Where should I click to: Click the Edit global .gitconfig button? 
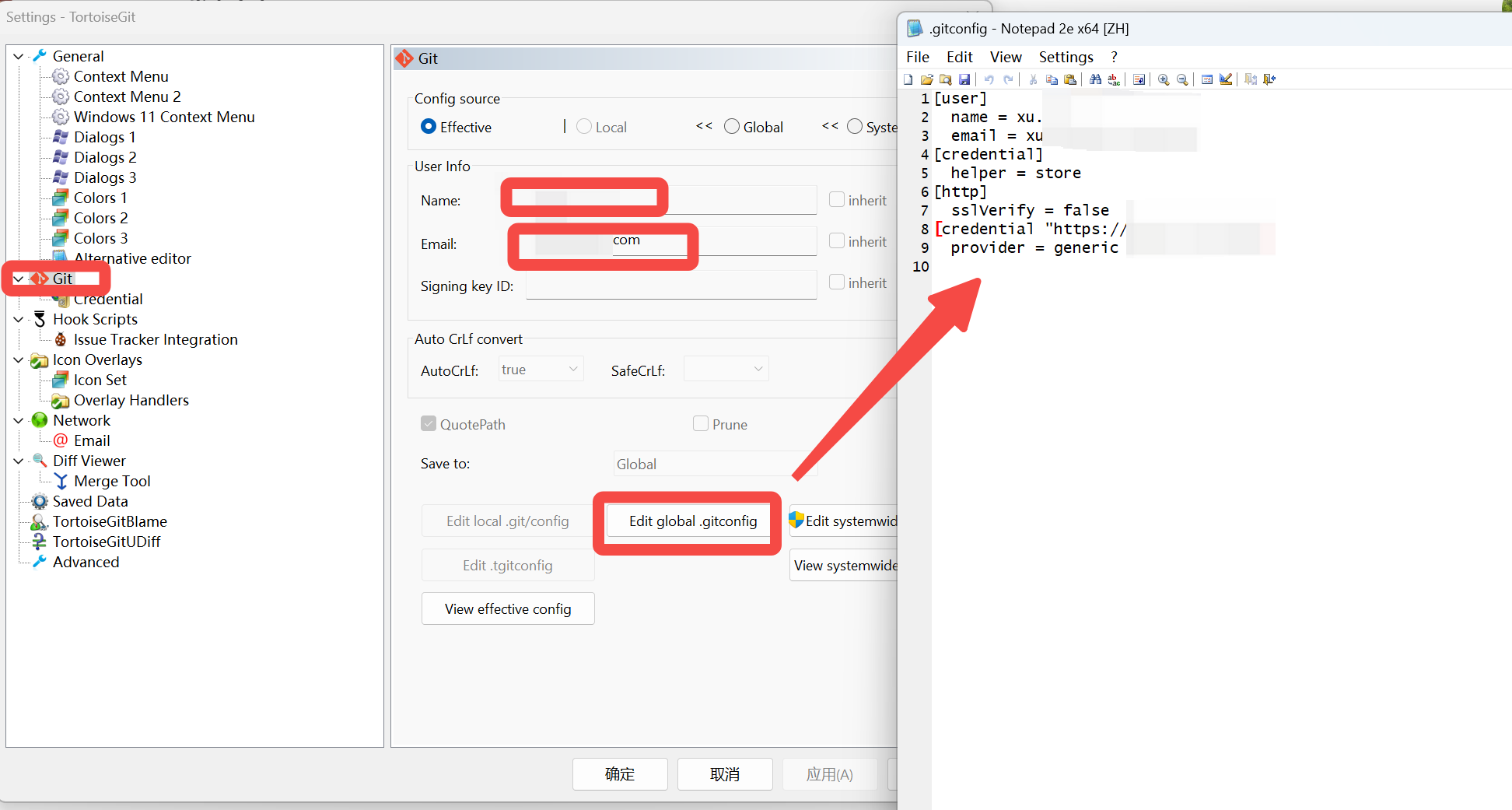(x=693, y=521)
